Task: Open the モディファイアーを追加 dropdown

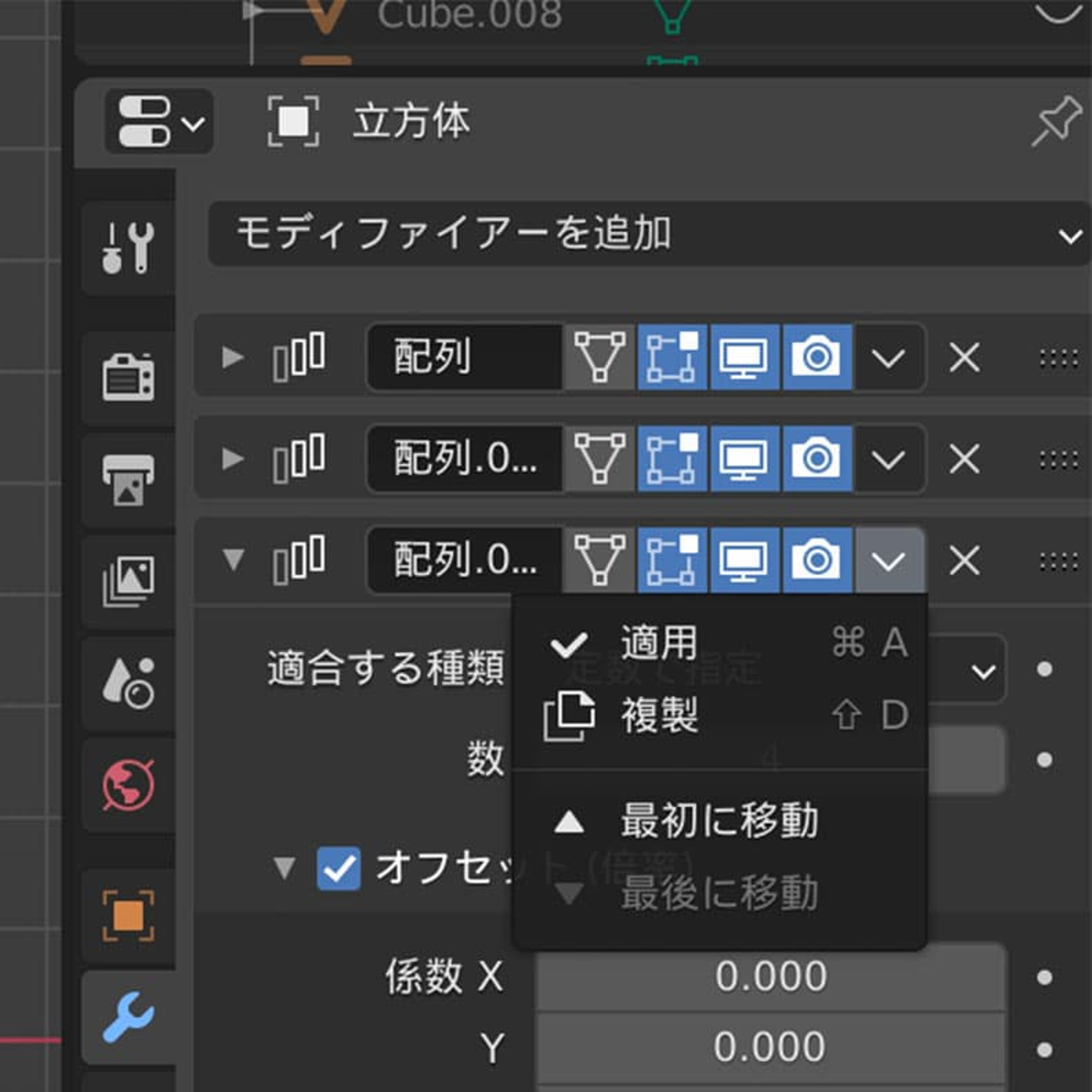Action: pos(648,234)
